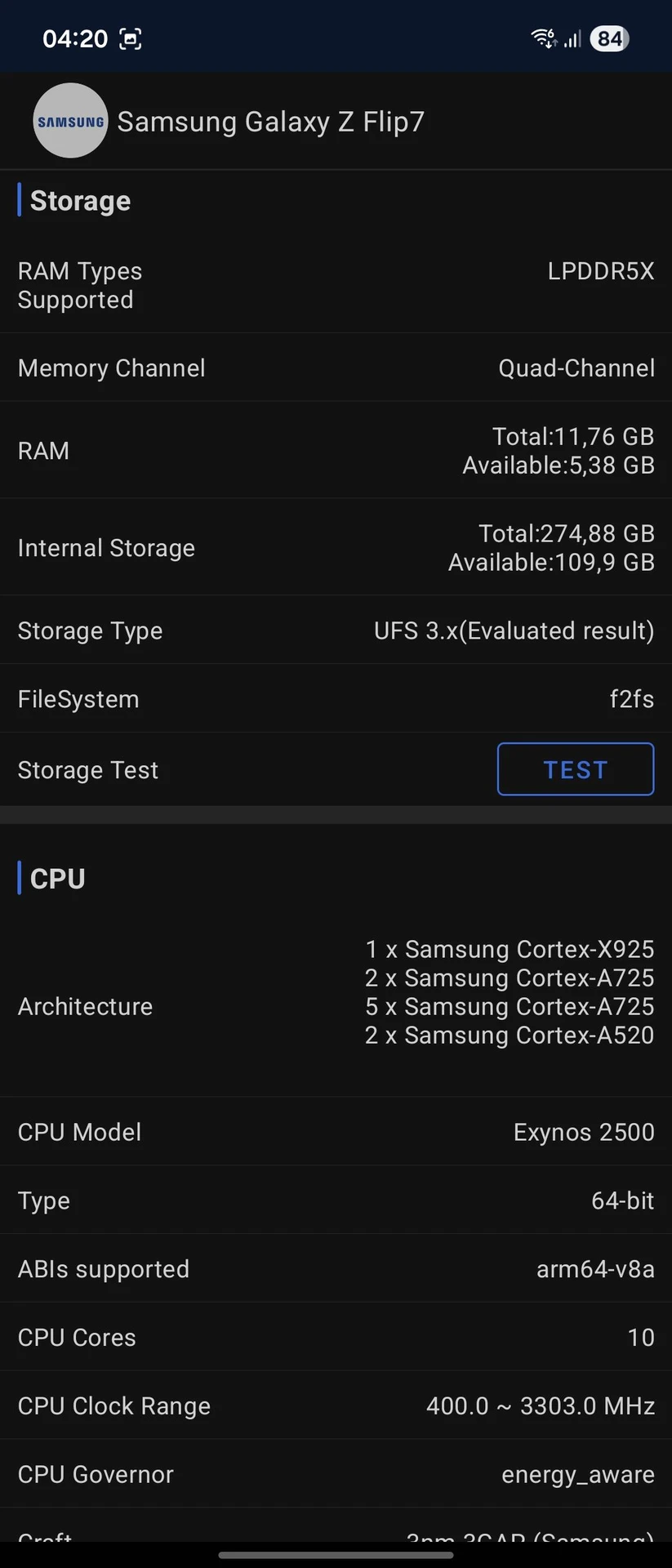
Task: Select the FileSystem f2fs row
Action: (x=336, y=699)
